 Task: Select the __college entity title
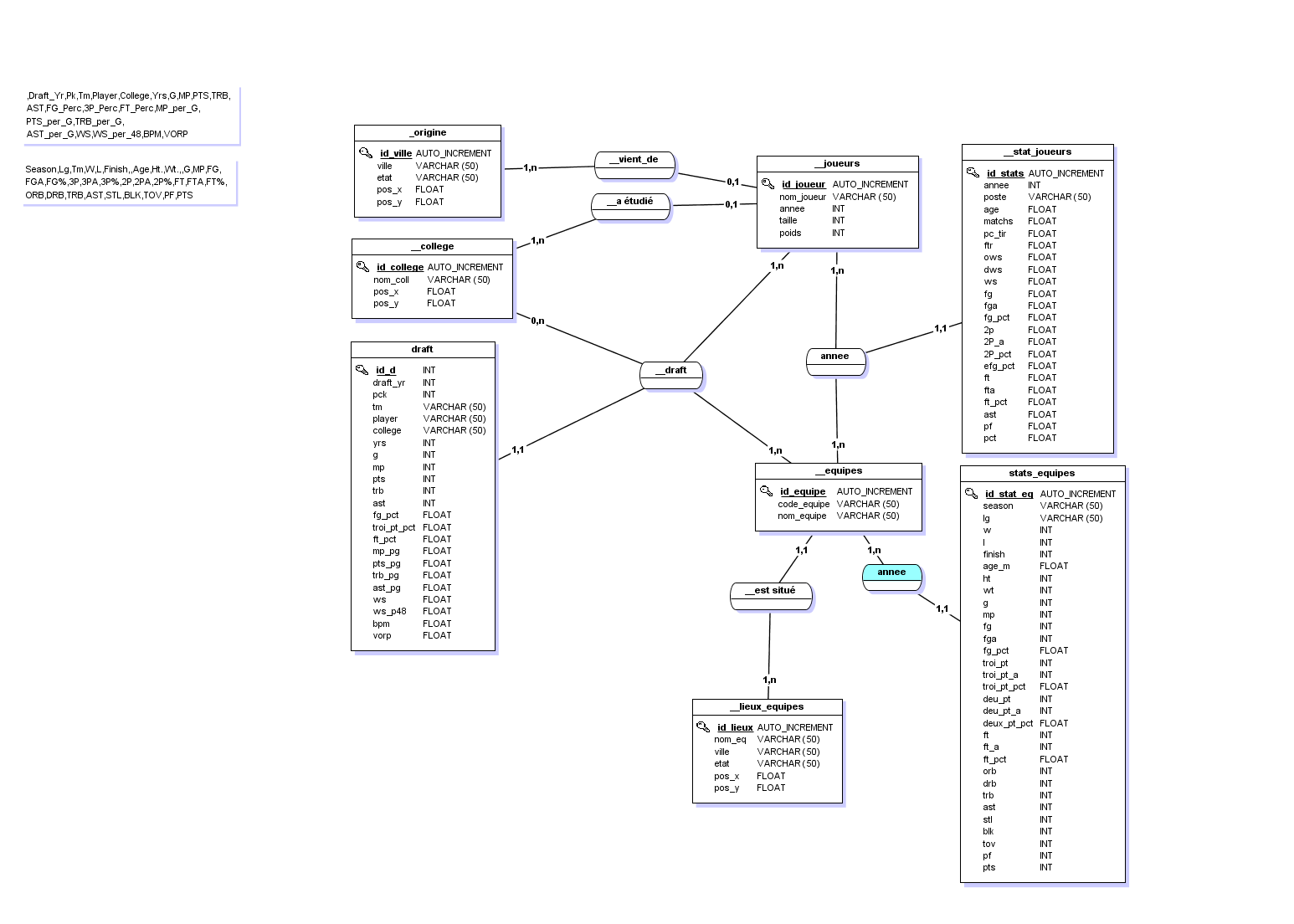coord(433,246)
